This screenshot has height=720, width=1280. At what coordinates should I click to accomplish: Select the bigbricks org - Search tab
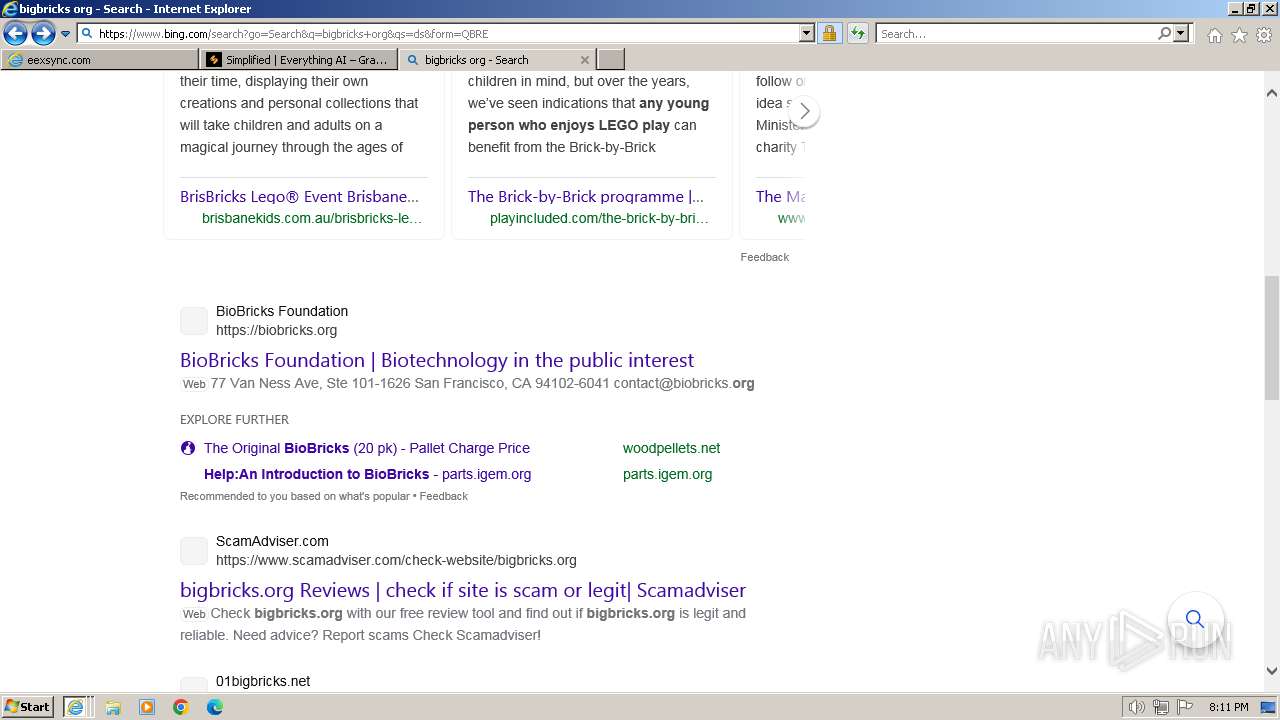[x=488, y=60]
